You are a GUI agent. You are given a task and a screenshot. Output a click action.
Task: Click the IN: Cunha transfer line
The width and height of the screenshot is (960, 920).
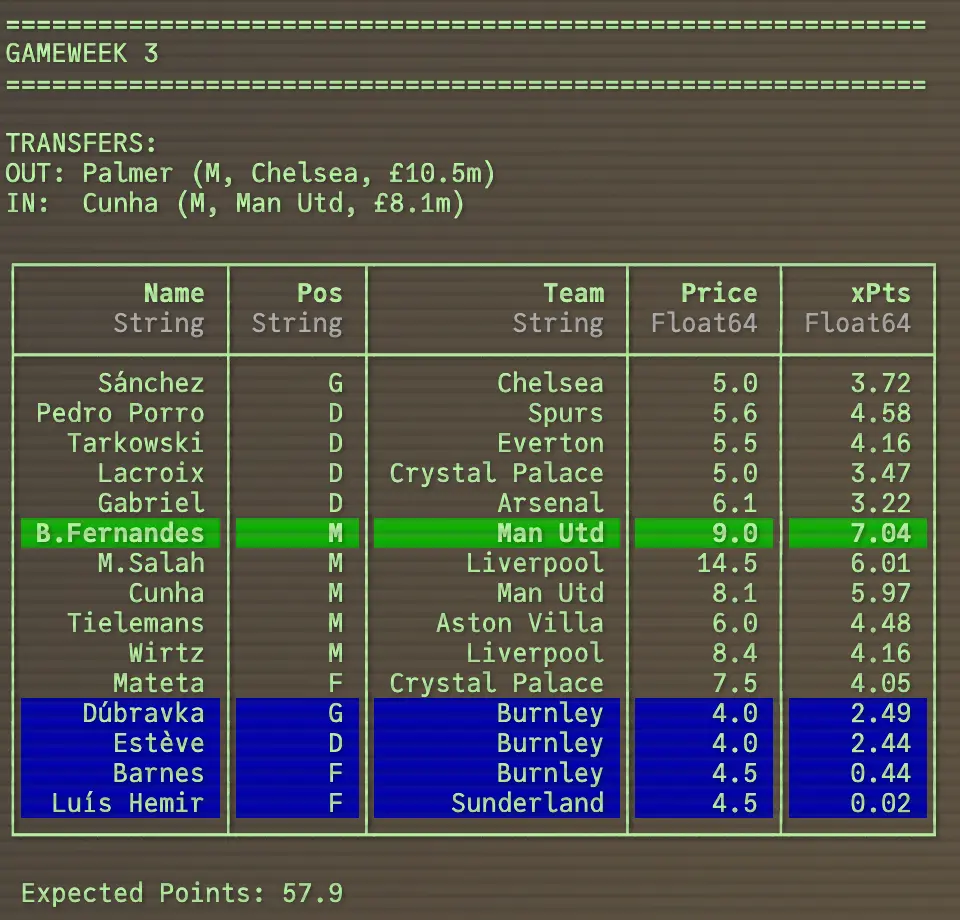pyautogui.click(x=234, y=203)
